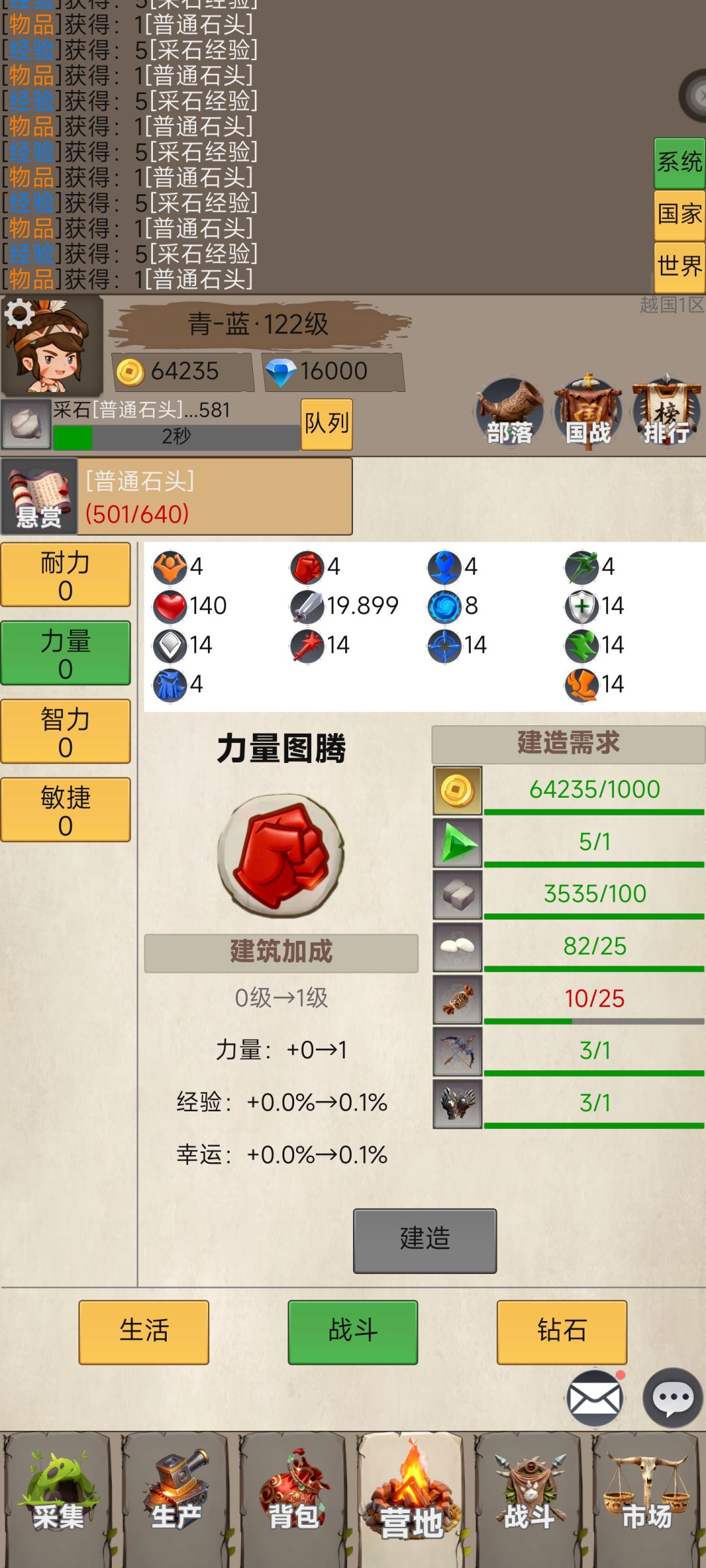The width and height of the screenshot is (706, 1568).
Task: Open the 排行 ranking scroll icon
Action: click(666, 413)
